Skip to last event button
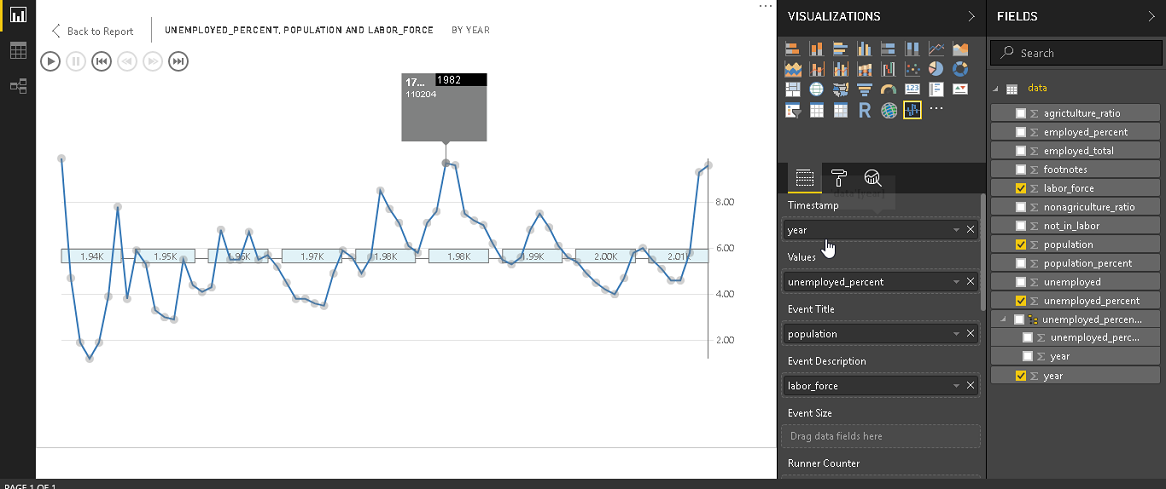1166x489 pixels. coord(178,62)
